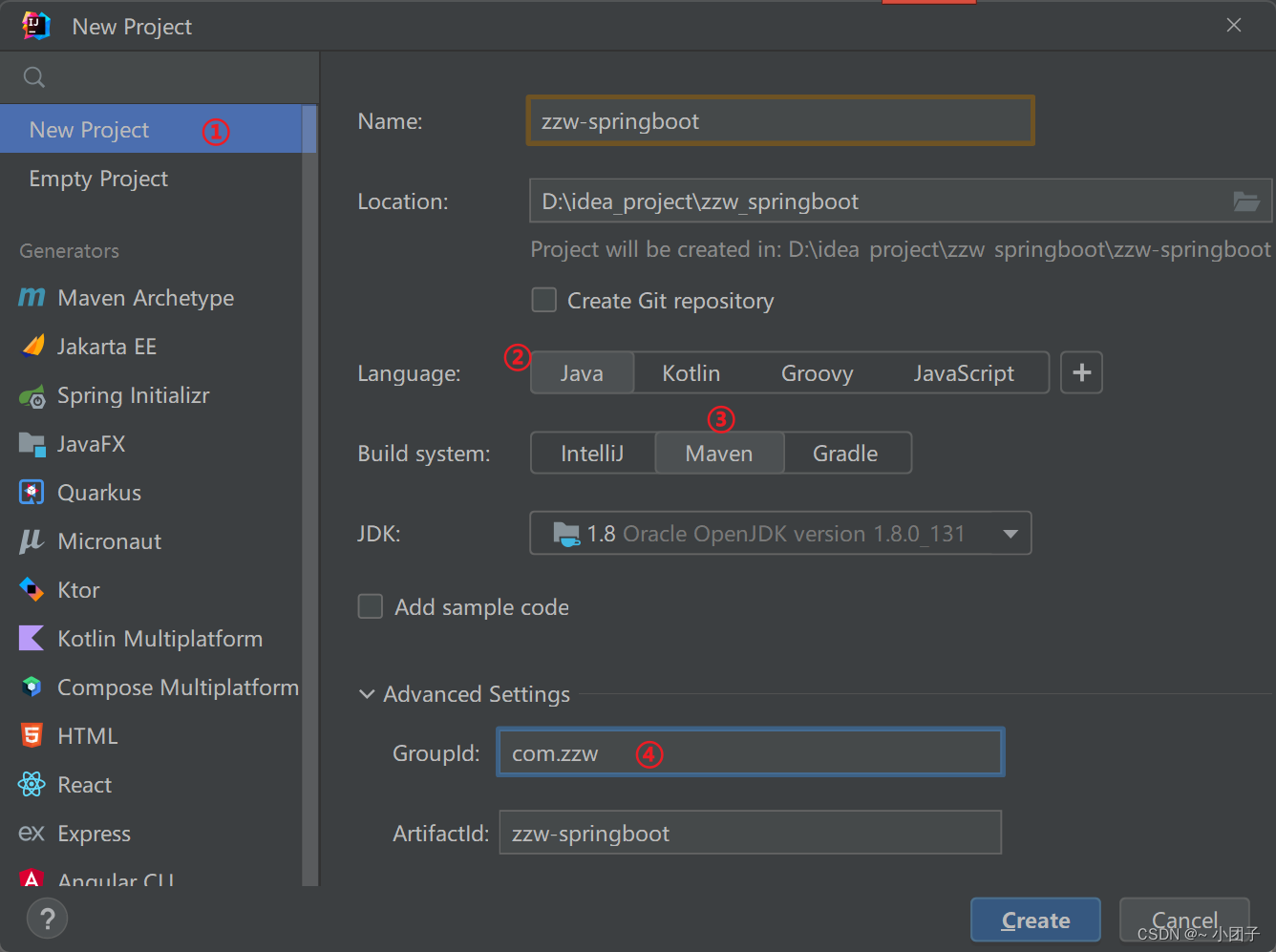Click the Generators section heading
The image size is (1276, 952).
click(70, 251)
